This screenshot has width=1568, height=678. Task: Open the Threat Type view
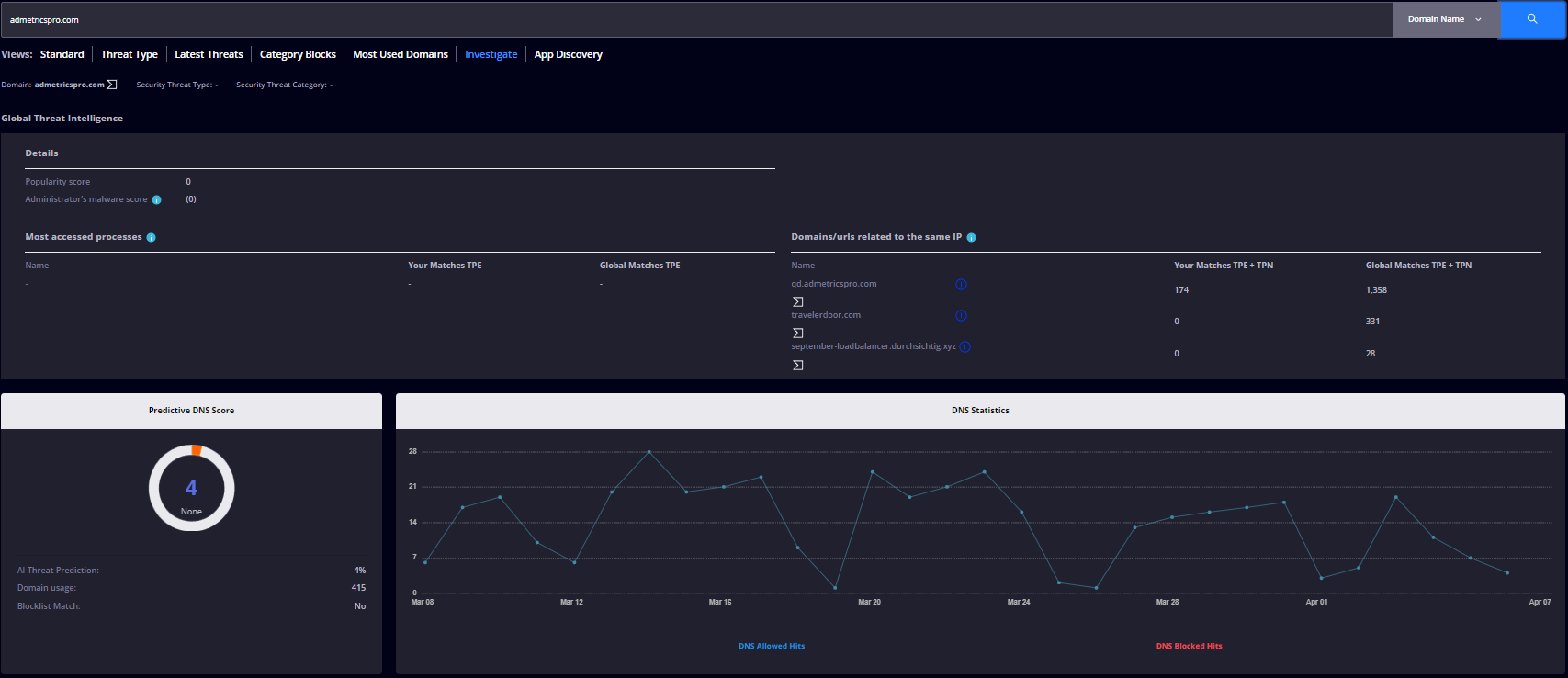(130, 54)
